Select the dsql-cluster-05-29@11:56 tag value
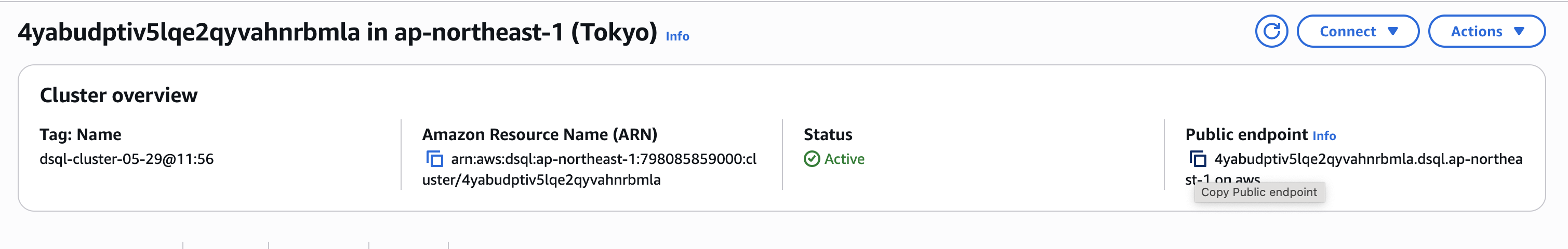Viewport: 1568px width, 249px height. coord(127,159)
